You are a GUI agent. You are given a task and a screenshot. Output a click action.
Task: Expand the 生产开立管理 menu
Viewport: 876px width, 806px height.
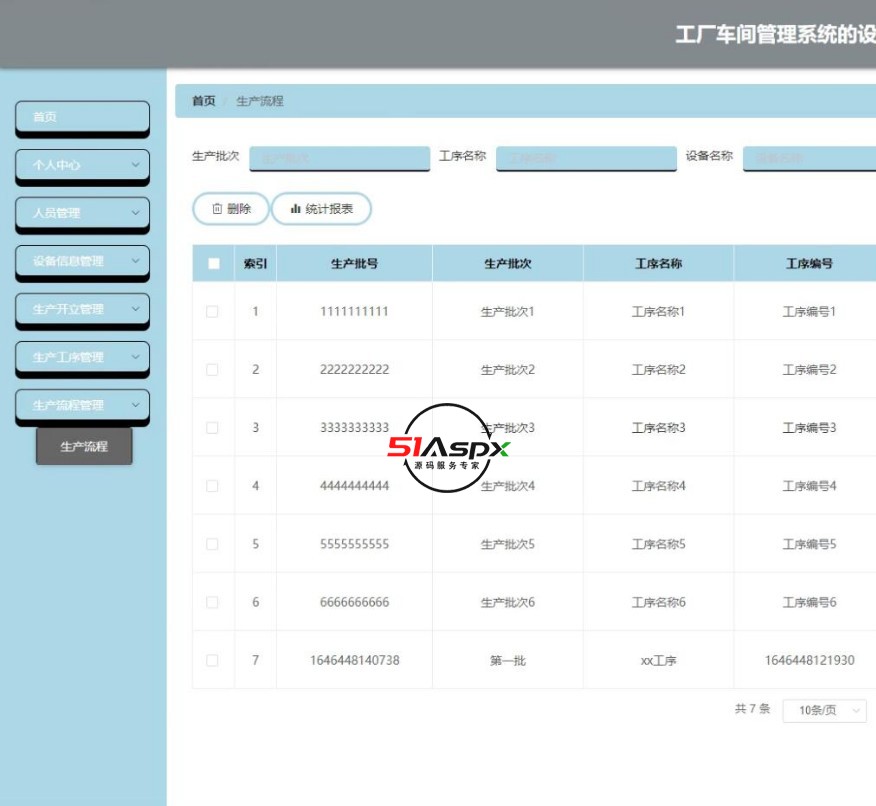tap(81, 311)
